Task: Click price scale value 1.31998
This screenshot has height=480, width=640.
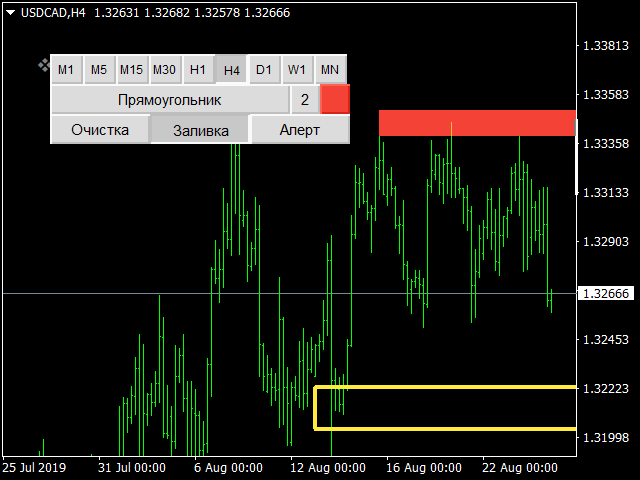Action: point(606,438)
